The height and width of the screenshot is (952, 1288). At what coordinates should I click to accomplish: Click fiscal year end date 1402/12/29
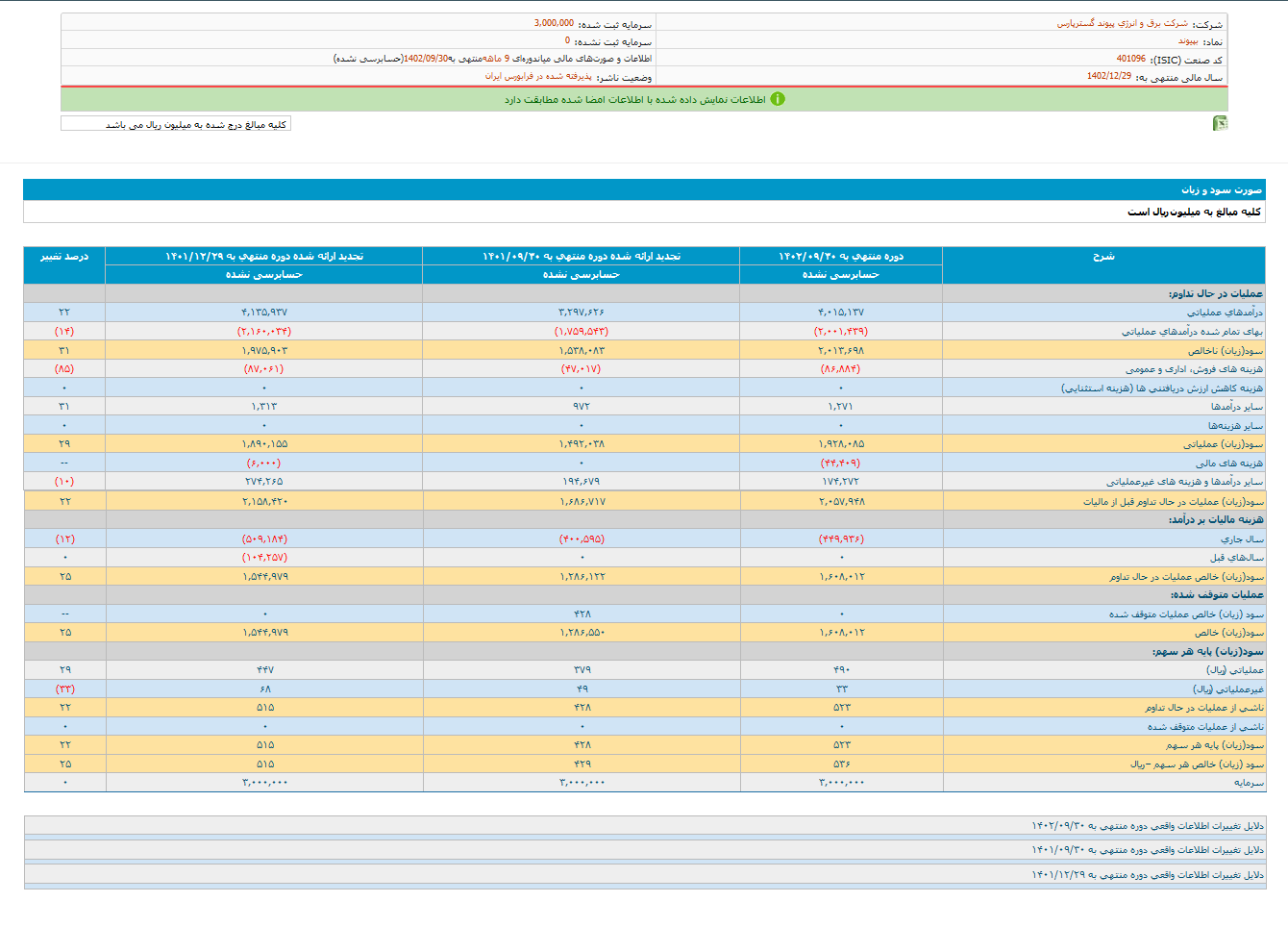click(x=1109, y=76)
